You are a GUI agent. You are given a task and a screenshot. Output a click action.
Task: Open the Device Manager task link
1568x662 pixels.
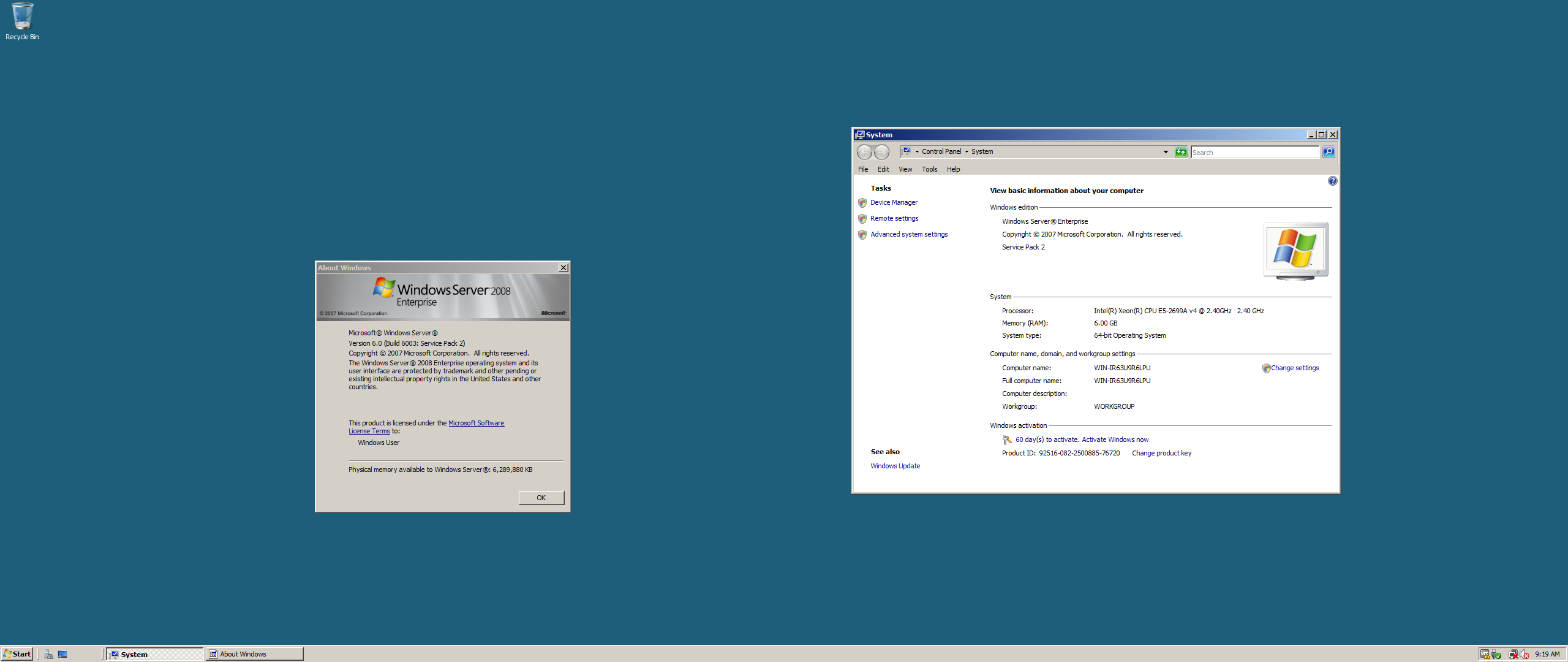pos(893,202)
